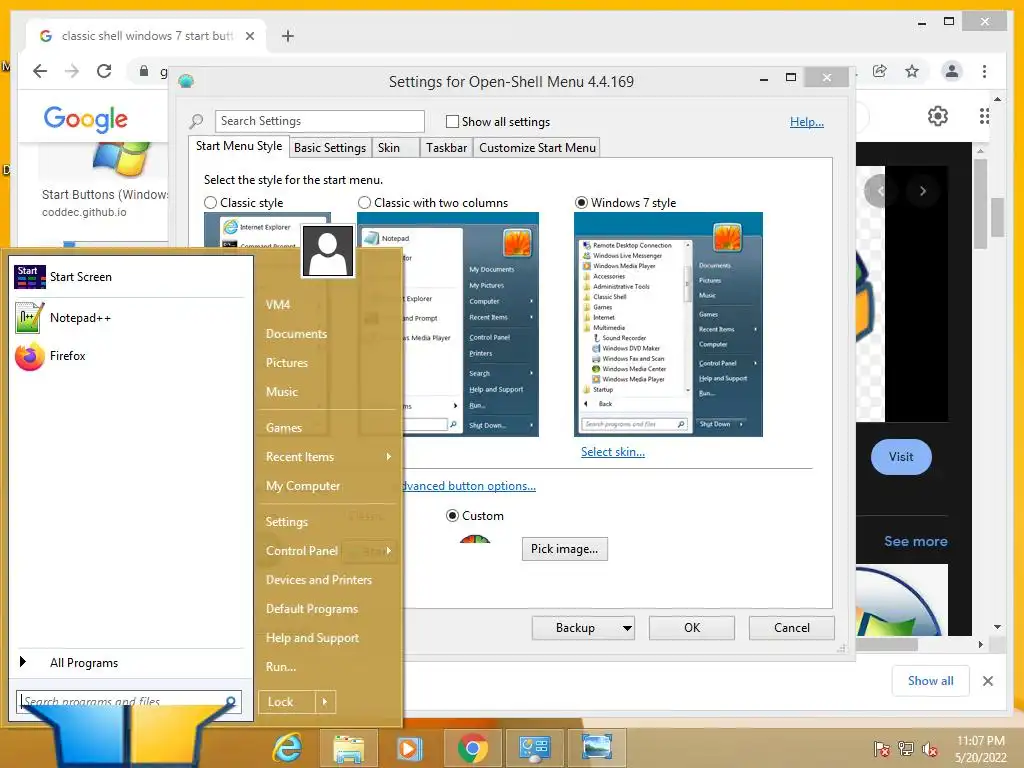Click the Open-Shell shell icon in title bar
Image resolution: width=1024 pixels, height=768 pixels.
(186, 81)
